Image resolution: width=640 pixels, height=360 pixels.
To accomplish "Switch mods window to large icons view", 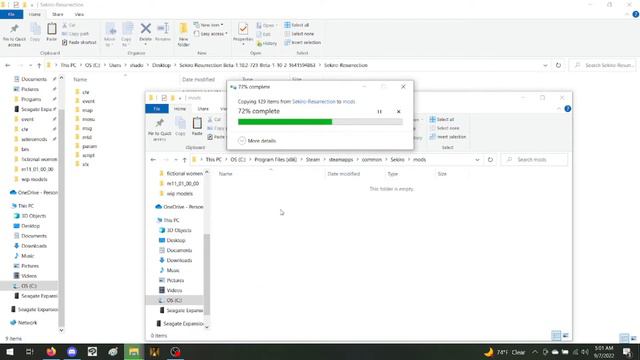I will (x=566, y=336).
